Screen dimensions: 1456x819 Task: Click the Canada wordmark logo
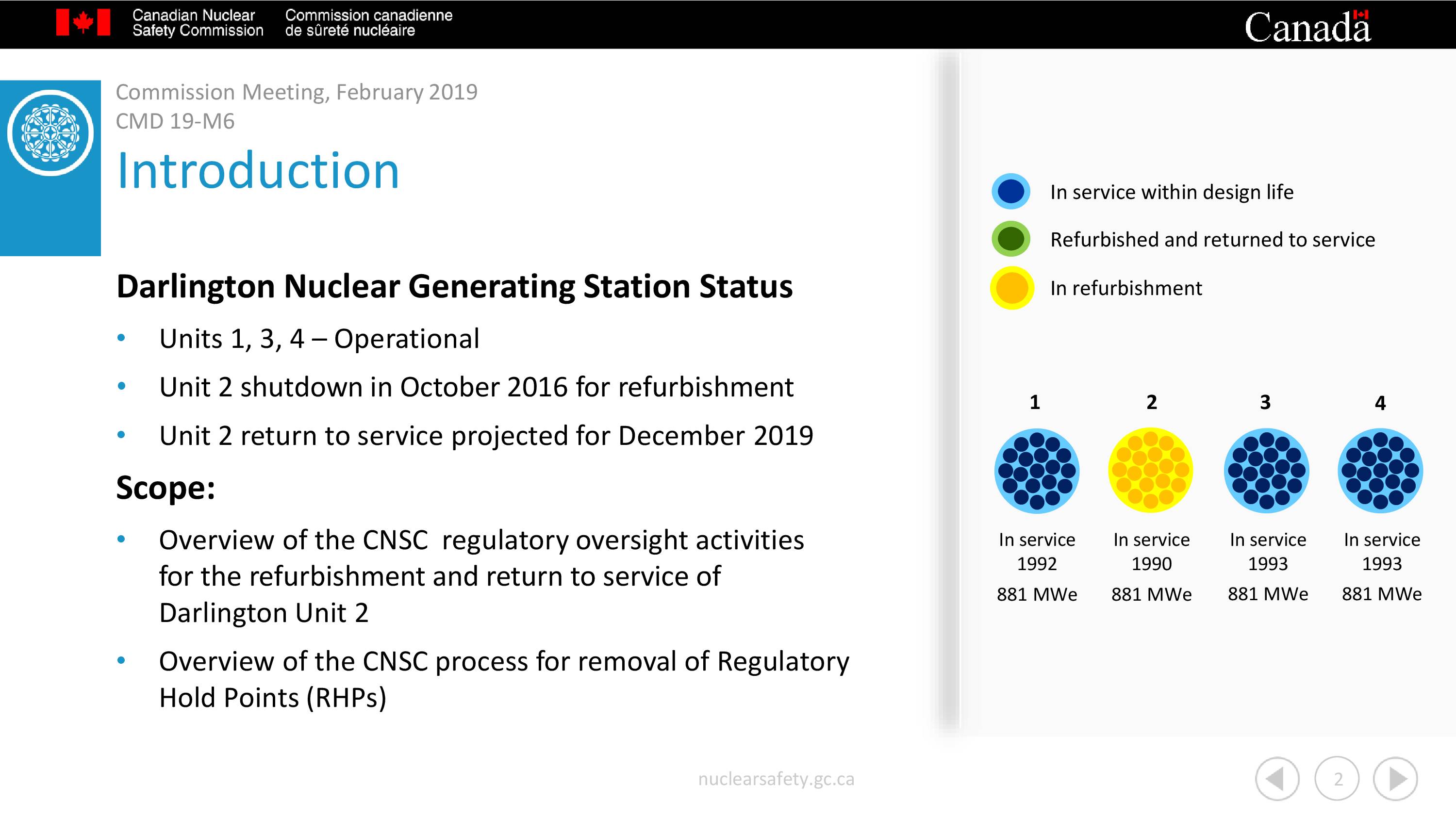pos(1307,26)
